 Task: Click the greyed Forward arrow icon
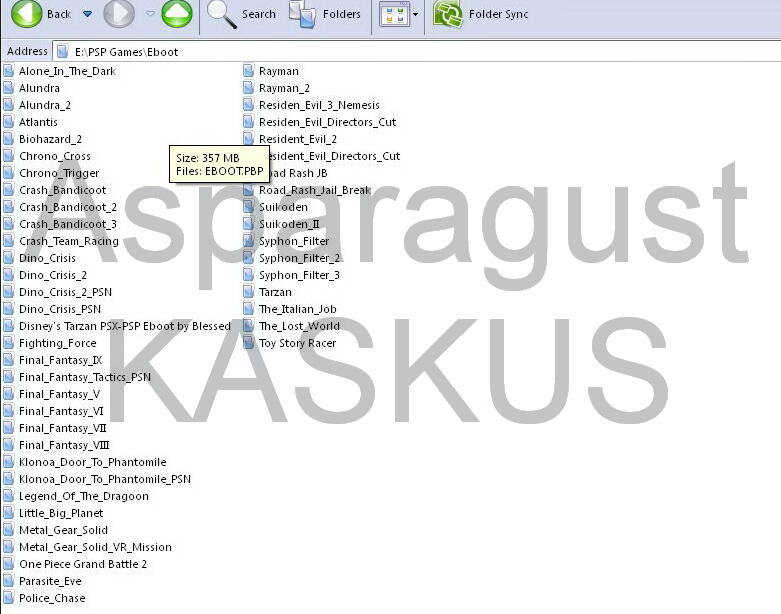119,13
